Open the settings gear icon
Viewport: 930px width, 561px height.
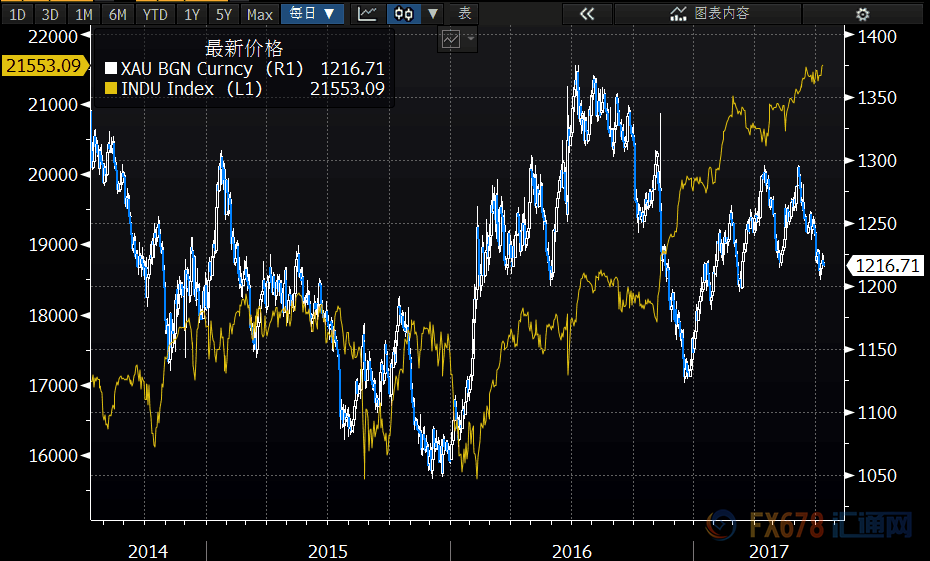tap(863, 14)
